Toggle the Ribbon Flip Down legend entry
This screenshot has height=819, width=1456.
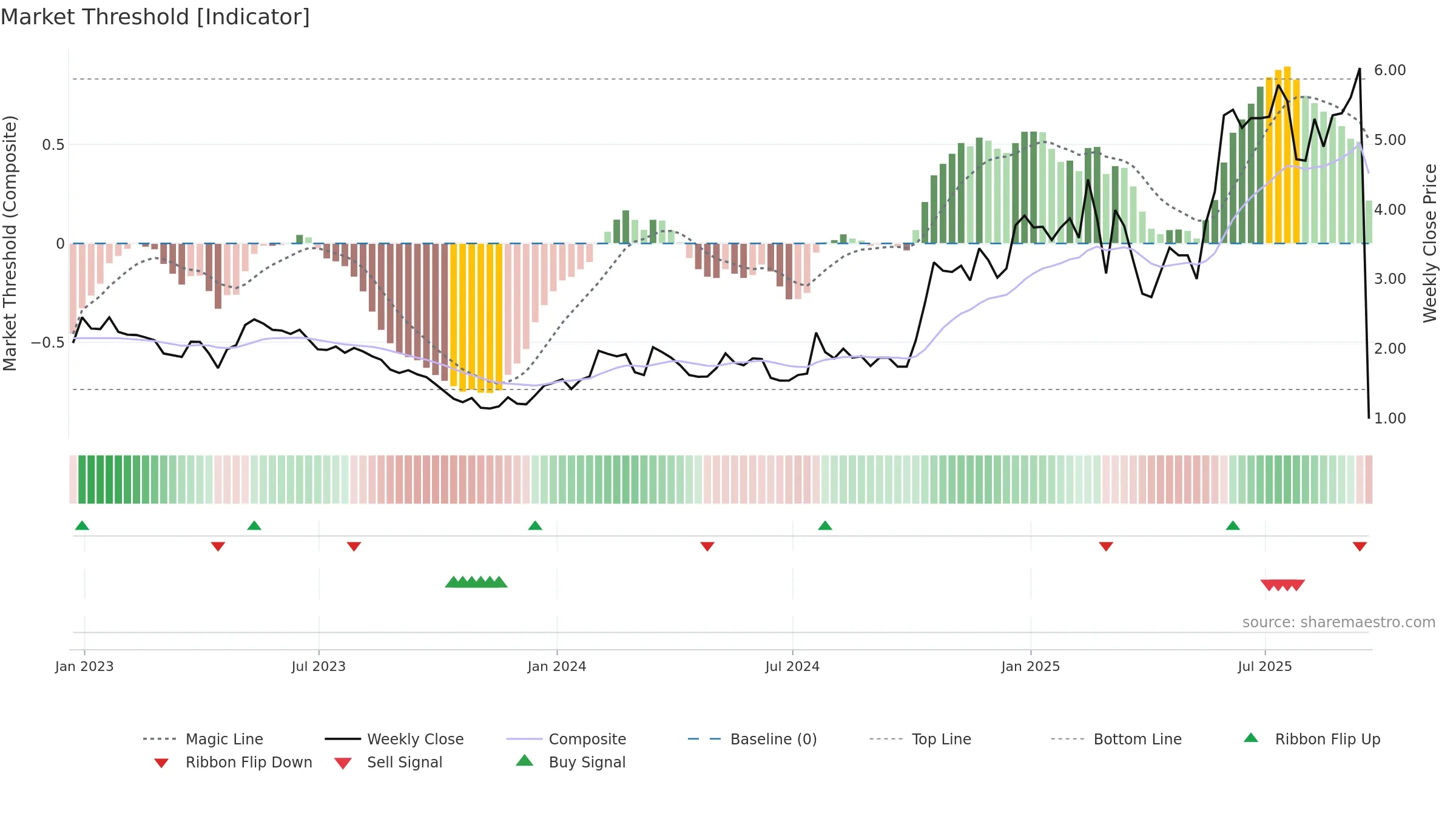tap(233, 762)
